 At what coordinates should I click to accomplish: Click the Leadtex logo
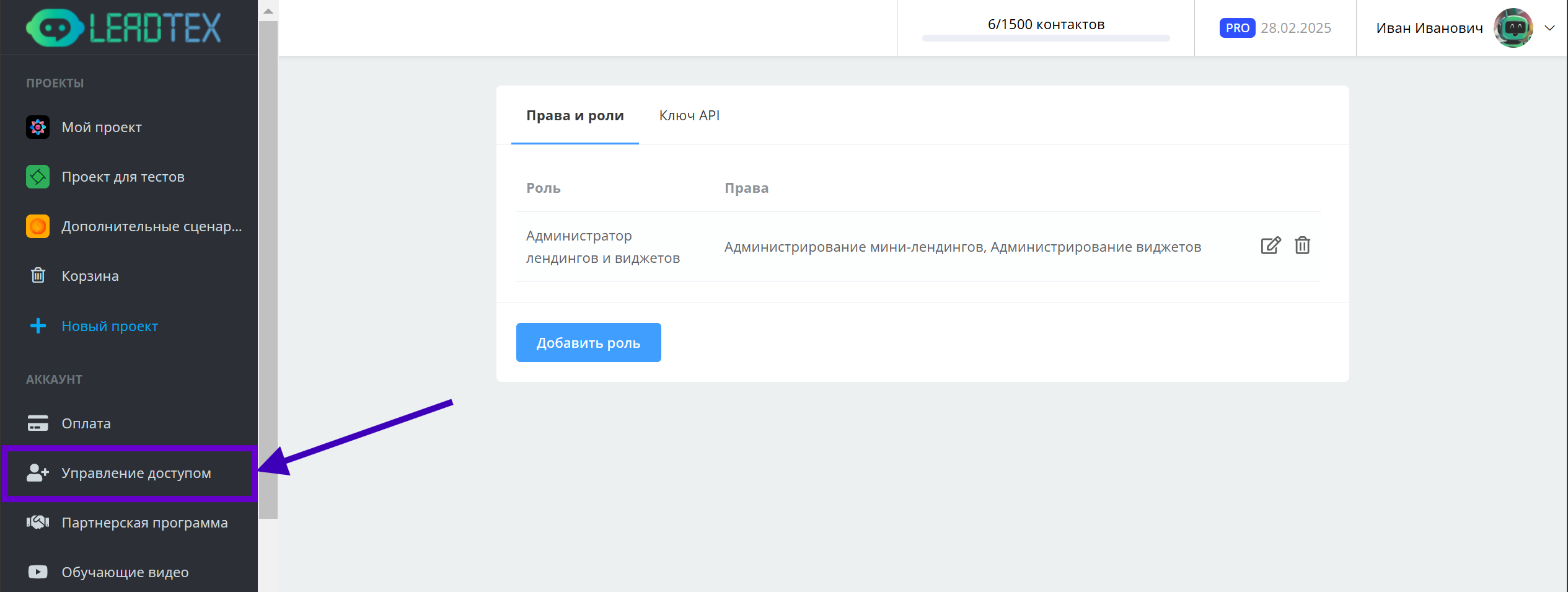click(x=123, y=28)
